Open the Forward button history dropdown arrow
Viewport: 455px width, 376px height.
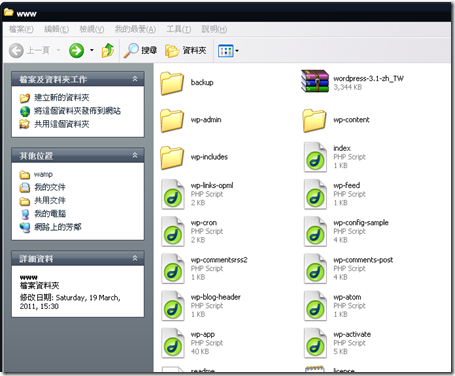point(92,51)
